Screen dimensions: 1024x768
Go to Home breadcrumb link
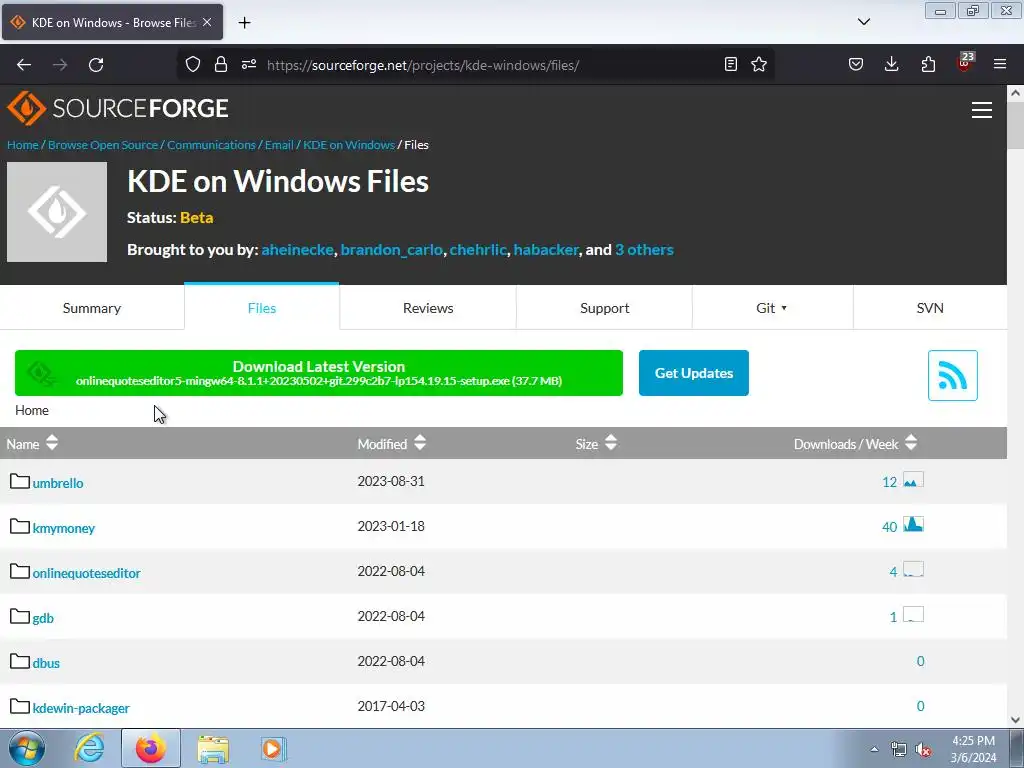click(x=23, y=145)
